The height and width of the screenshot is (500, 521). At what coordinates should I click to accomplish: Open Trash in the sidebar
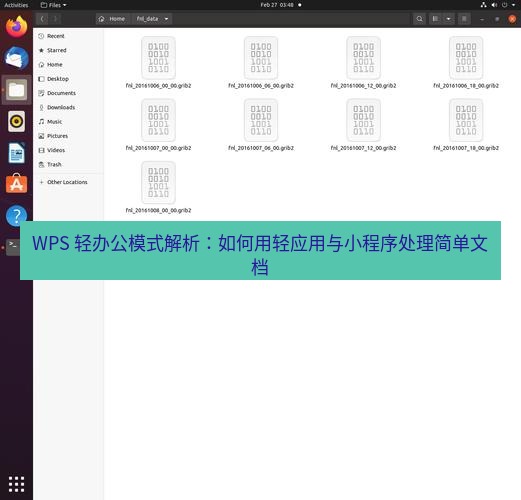pyautogui.click(x=68, y=165)
